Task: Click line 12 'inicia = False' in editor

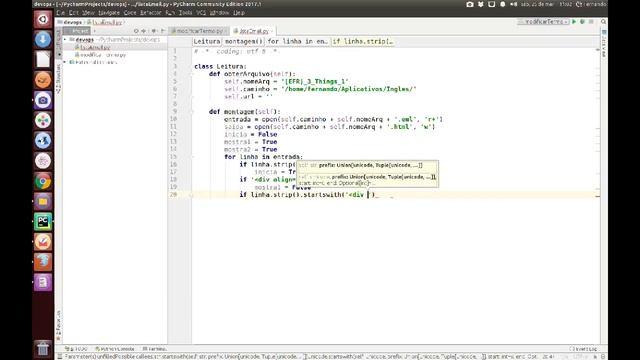Action: (251, 134)
